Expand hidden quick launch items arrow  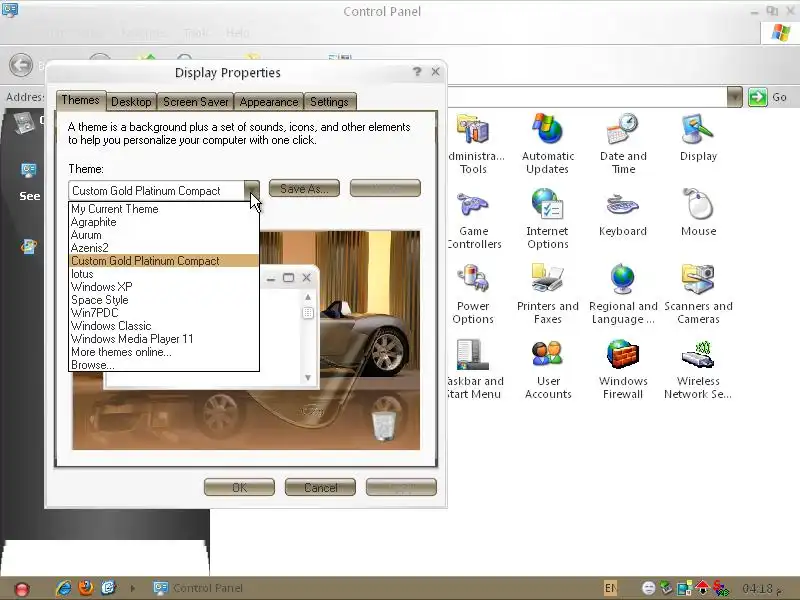[x=133, y=588]
